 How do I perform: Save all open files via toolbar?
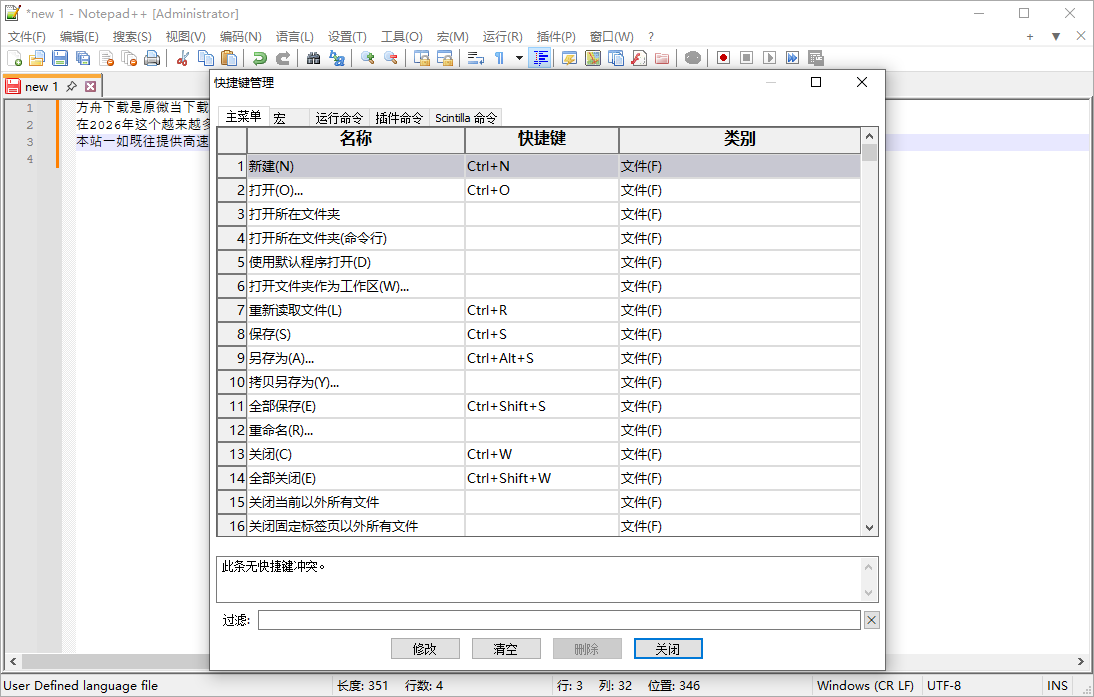82,58
